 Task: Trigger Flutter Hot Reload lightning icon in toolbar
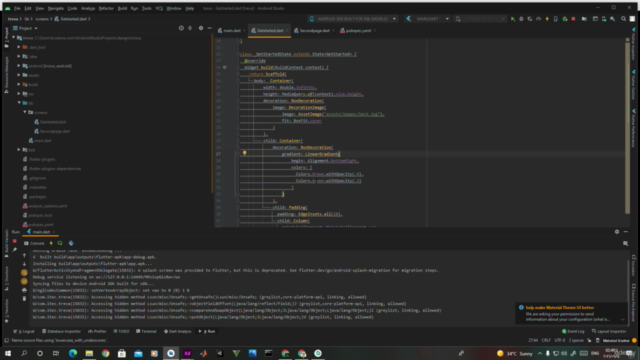[547, 19]
